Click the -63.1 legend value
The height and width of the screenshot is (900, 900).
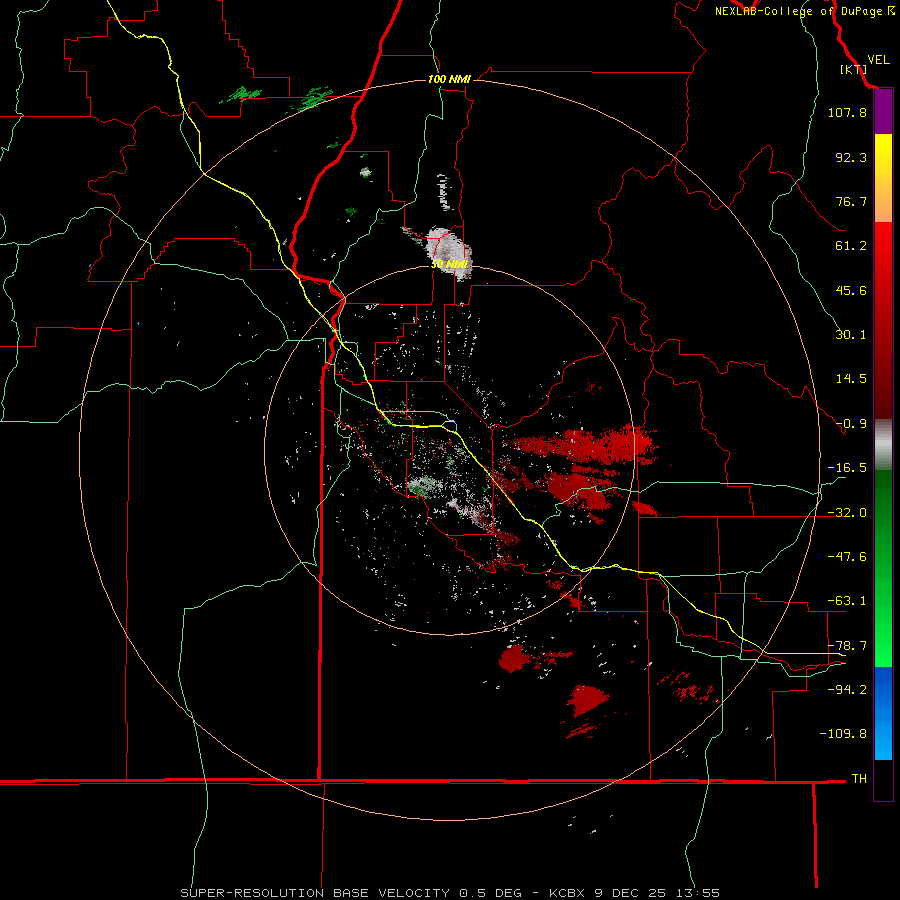point(847,601)
